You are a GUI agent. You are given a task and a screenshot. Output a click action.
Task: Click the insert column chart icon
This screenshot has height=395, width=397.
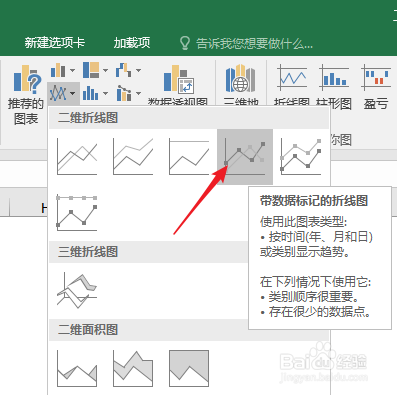(58, 70)
